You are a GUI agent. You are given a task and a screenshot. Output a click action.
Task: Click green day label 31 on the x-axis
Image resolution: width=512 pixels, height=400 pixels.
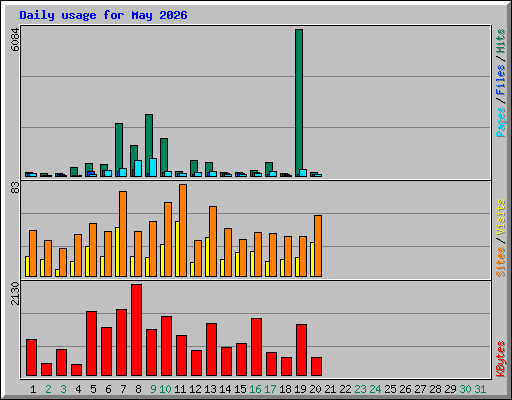click(x=480, y=389)
